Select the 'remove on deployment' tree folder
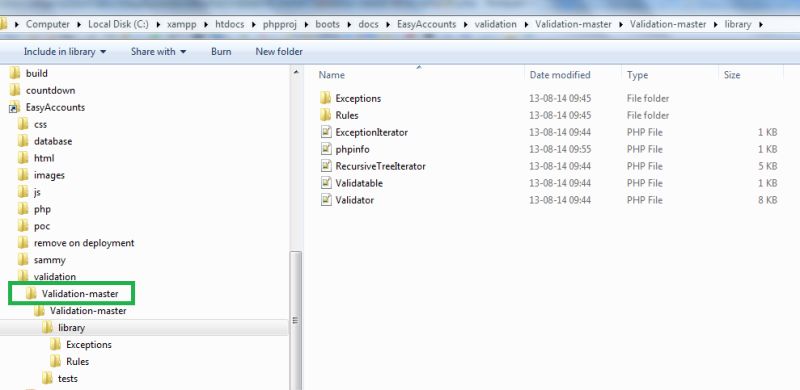 tap(84, 242)
